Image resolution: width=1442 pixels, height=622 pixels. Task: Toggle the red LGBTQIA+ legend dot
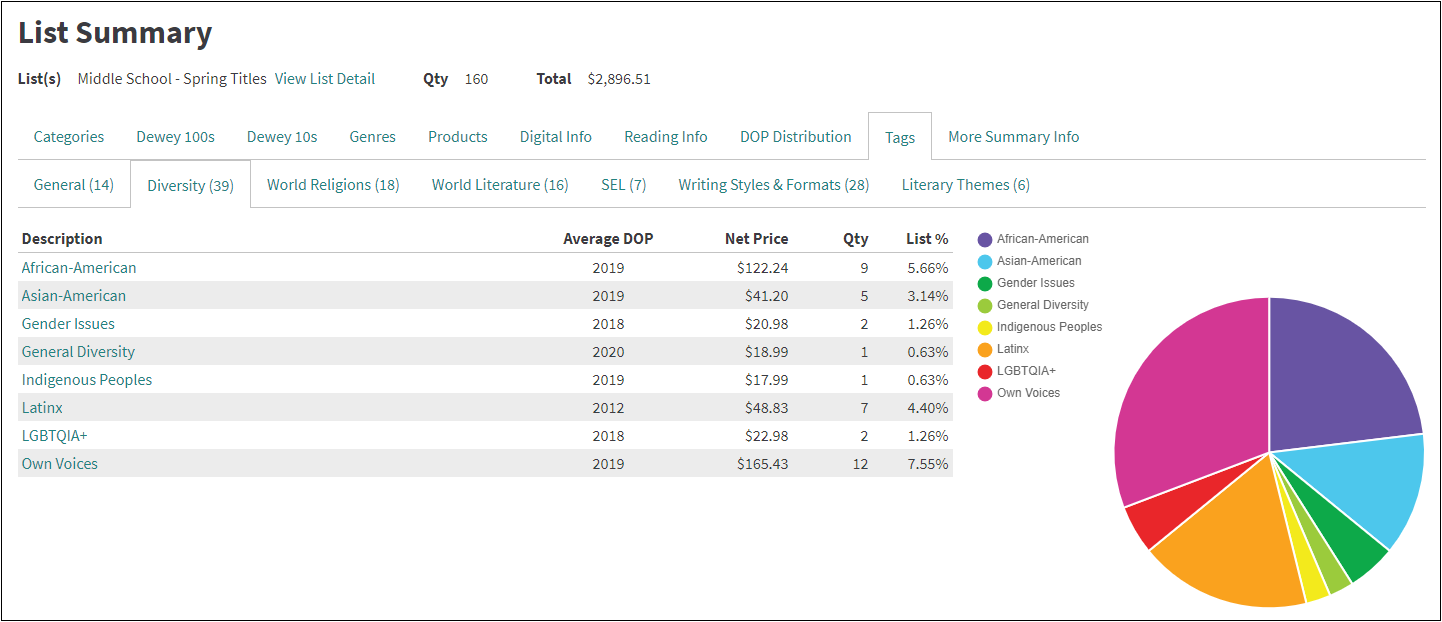coord(985,372)
